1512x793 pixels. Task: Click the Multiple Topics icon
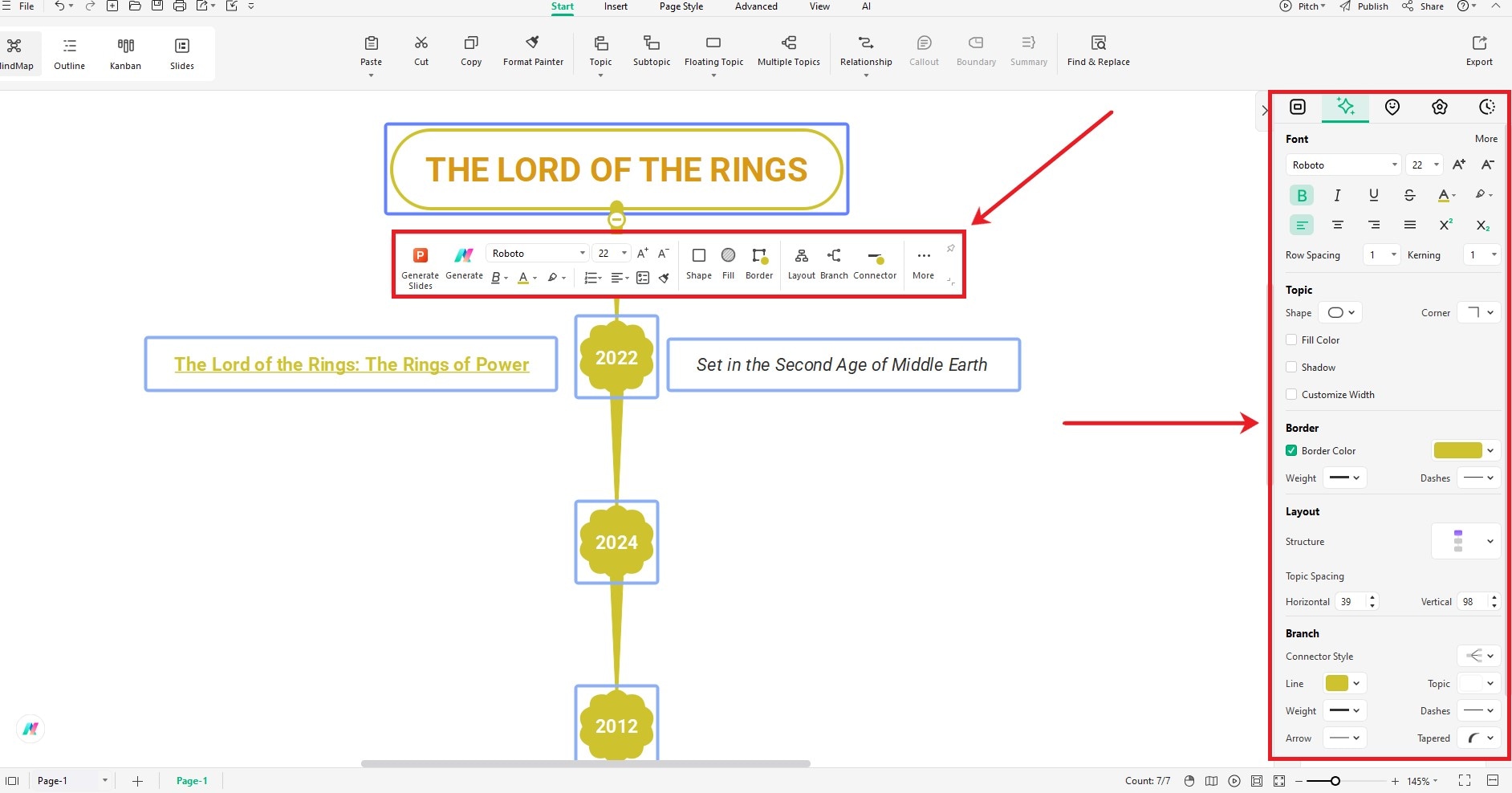(789, 43)
